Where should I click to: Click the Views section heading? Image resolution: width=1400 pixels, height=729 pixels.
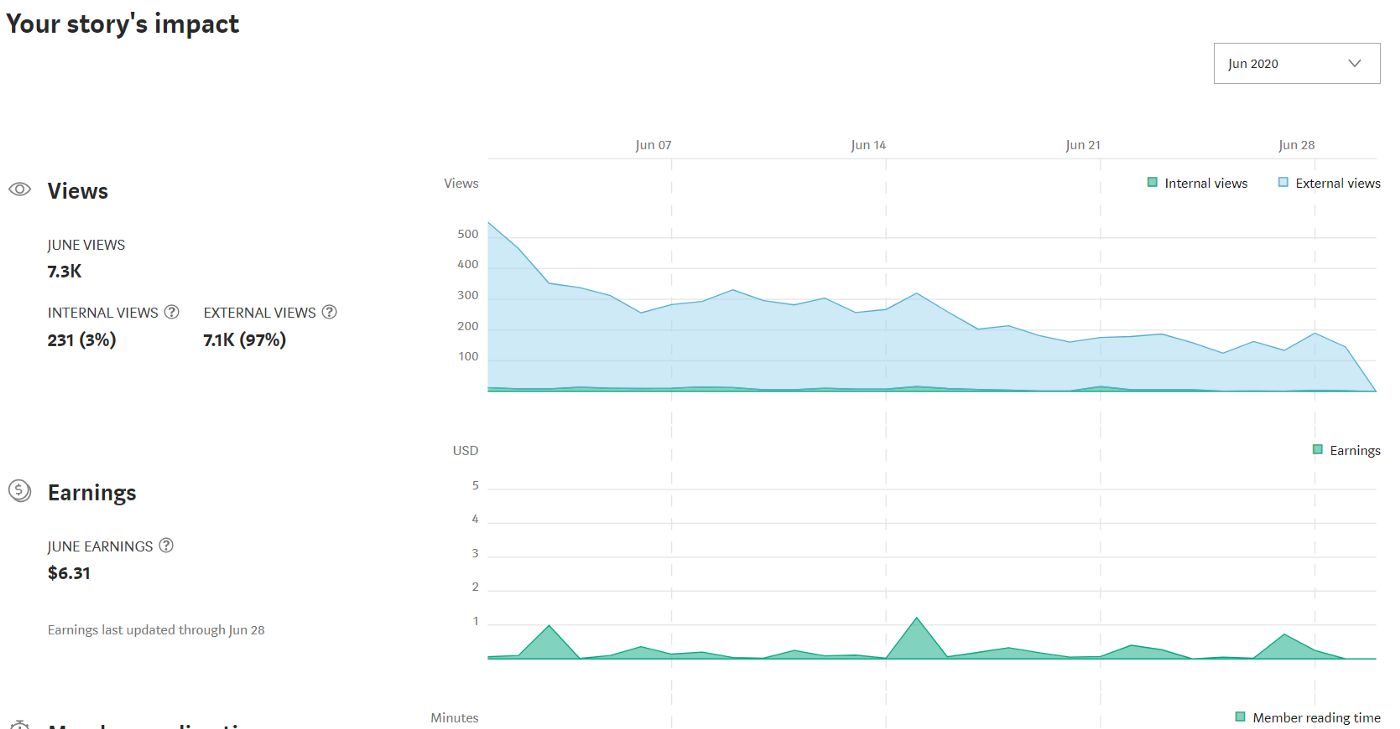pyautogui.click(x=78, y=191)
